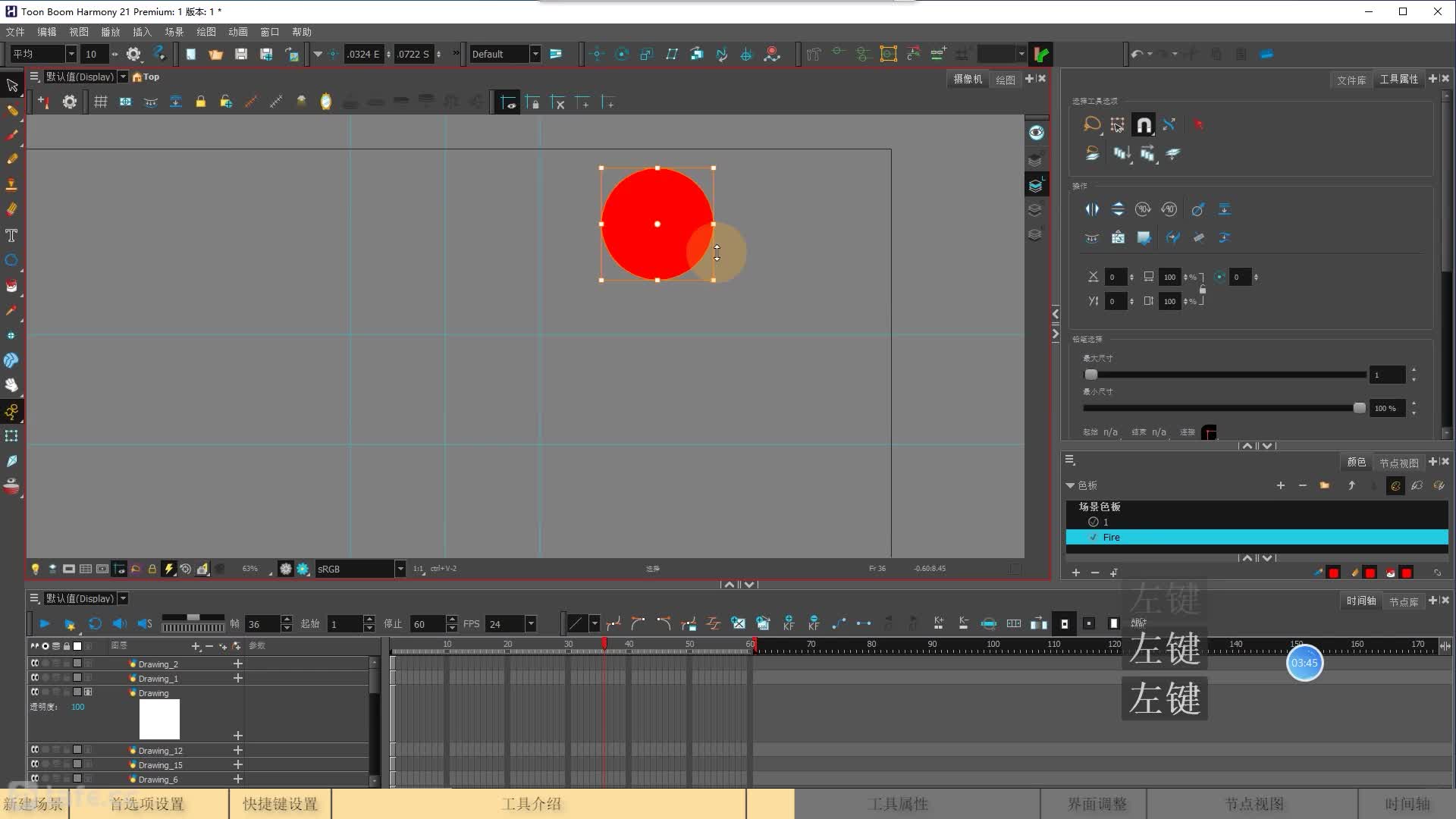Click the render view eye icon
Image resolution: width=1456 pixels, height=819 pixels.
1037,133
